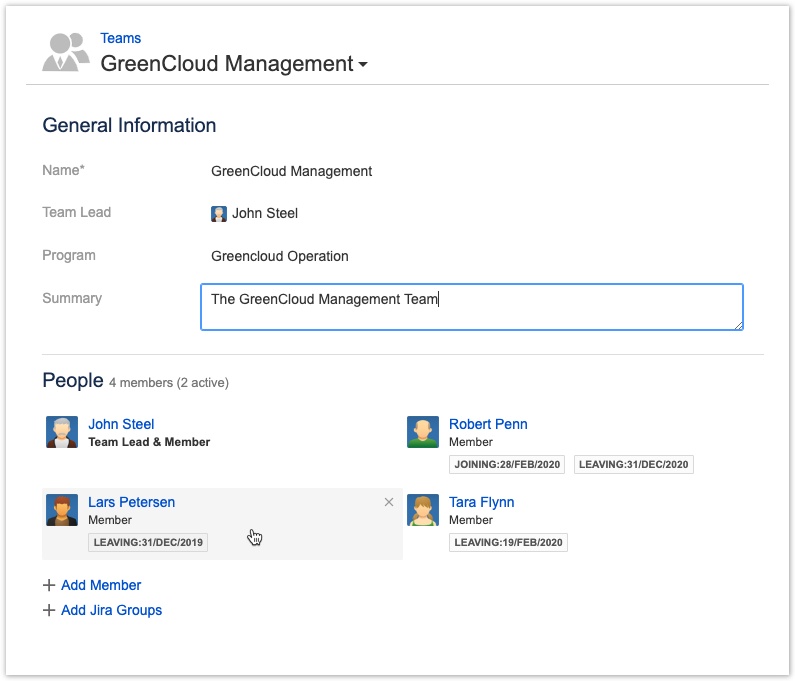Viewport: 795px width, 681px height.
Task: Open the GreenCloud Management team dropdown
Action: (362, 65)
